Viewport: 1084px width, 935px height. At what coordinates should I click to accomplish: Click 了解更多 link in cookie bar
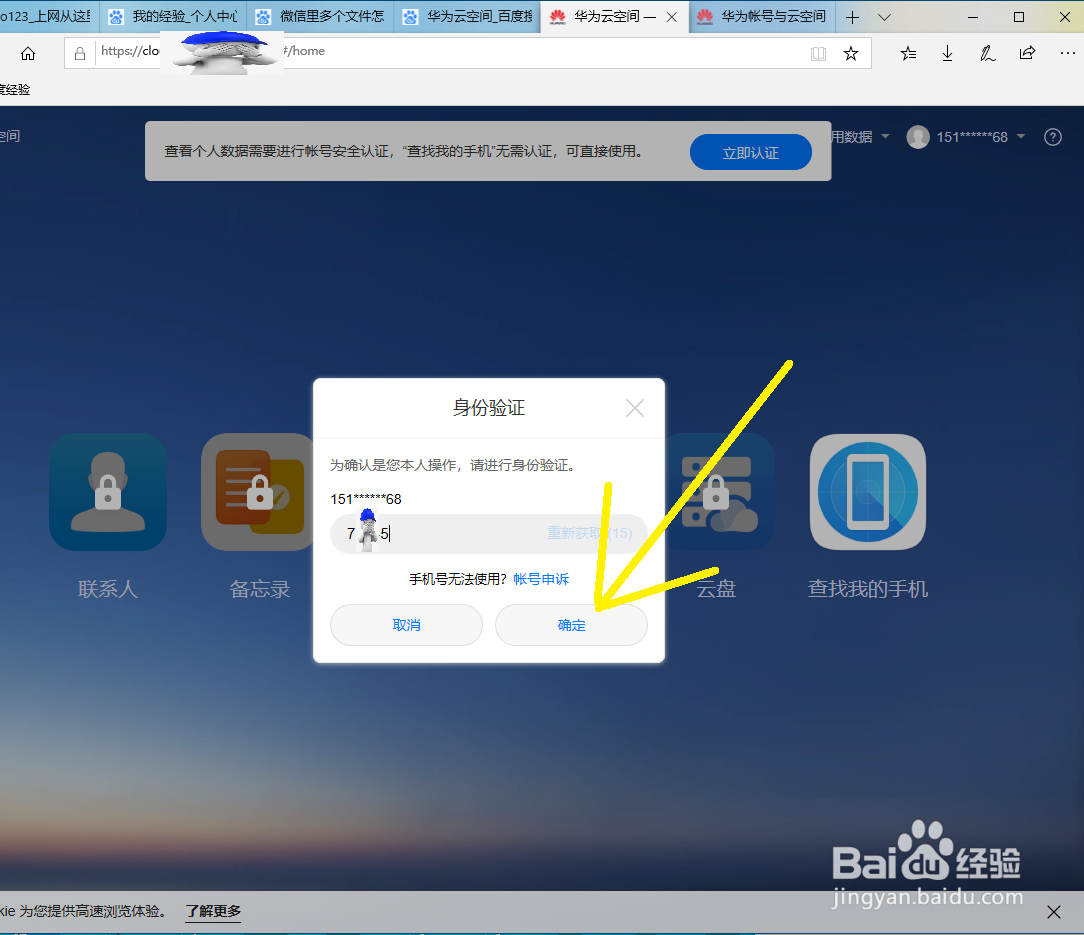(213, 911)
